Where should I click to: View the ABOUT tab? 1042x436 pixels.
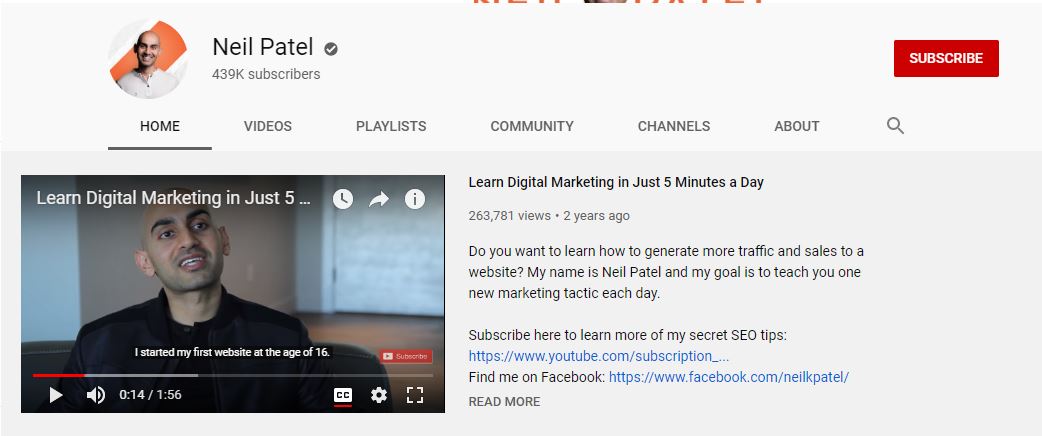[x=797, y=126]
